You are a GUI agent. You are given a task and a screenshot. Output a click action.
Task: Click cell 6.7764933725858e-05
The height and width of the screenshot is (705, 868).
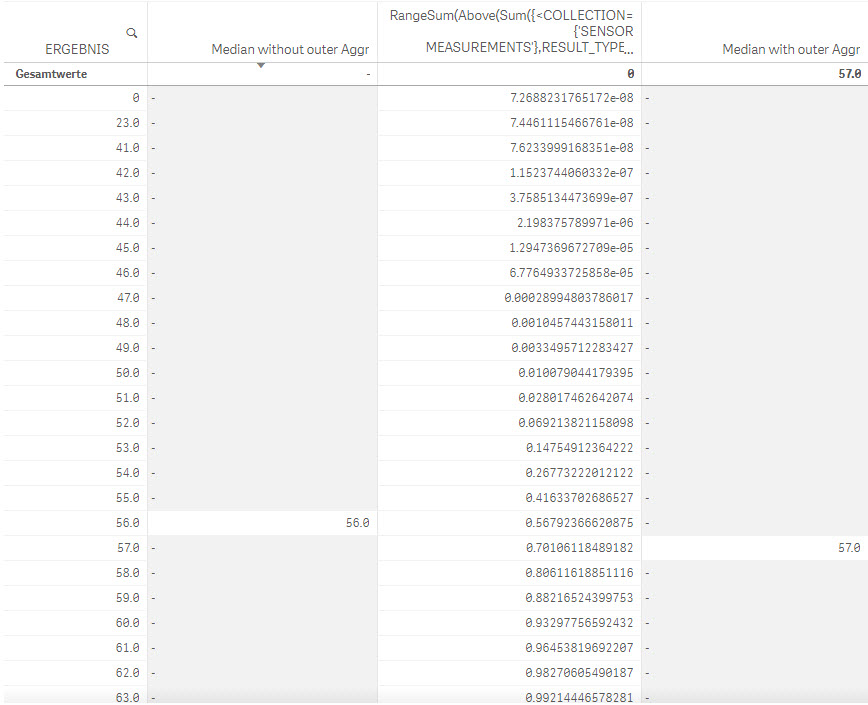[572, 273]
